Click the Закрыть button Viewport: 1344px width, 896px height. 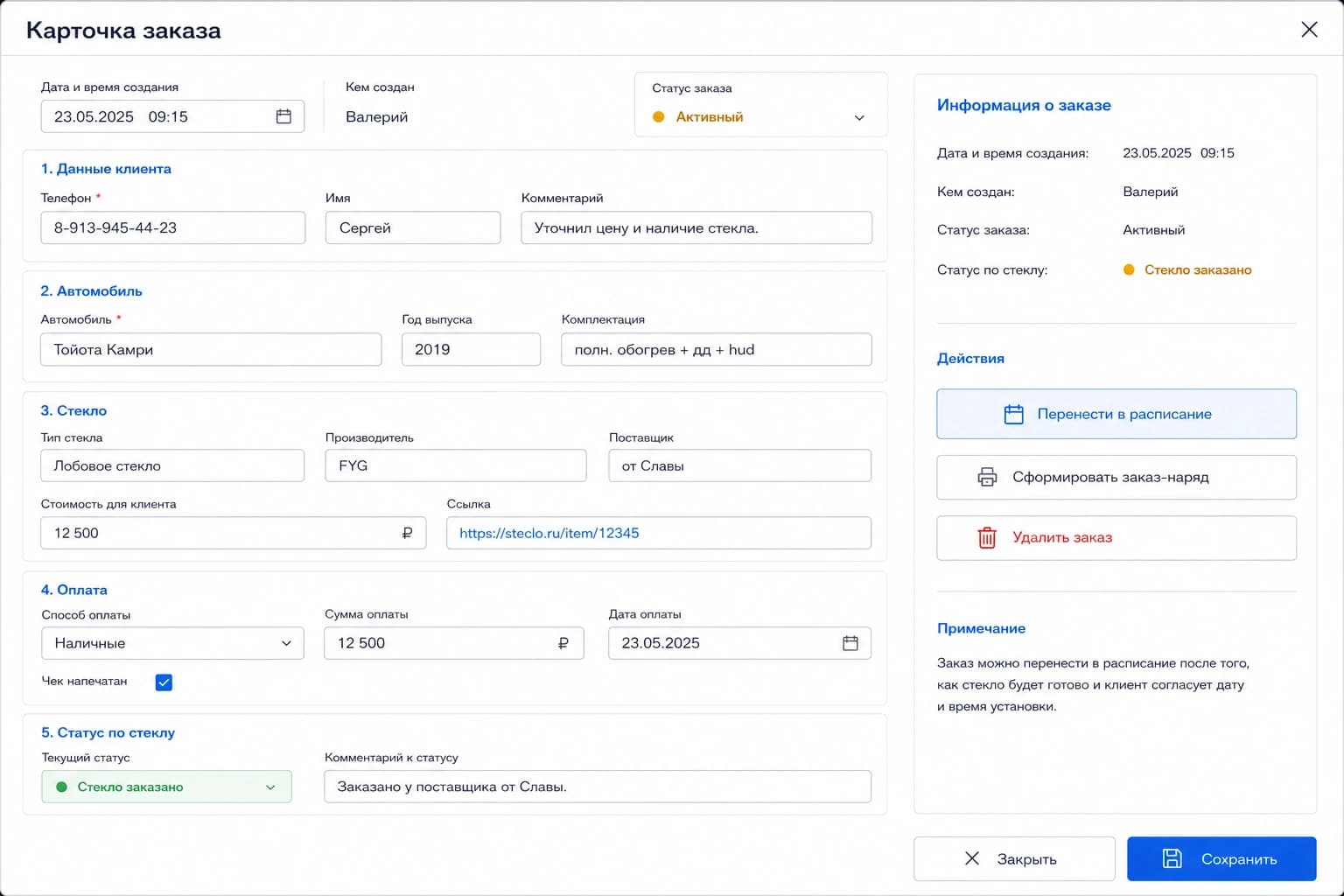[x=1014, y=858]
